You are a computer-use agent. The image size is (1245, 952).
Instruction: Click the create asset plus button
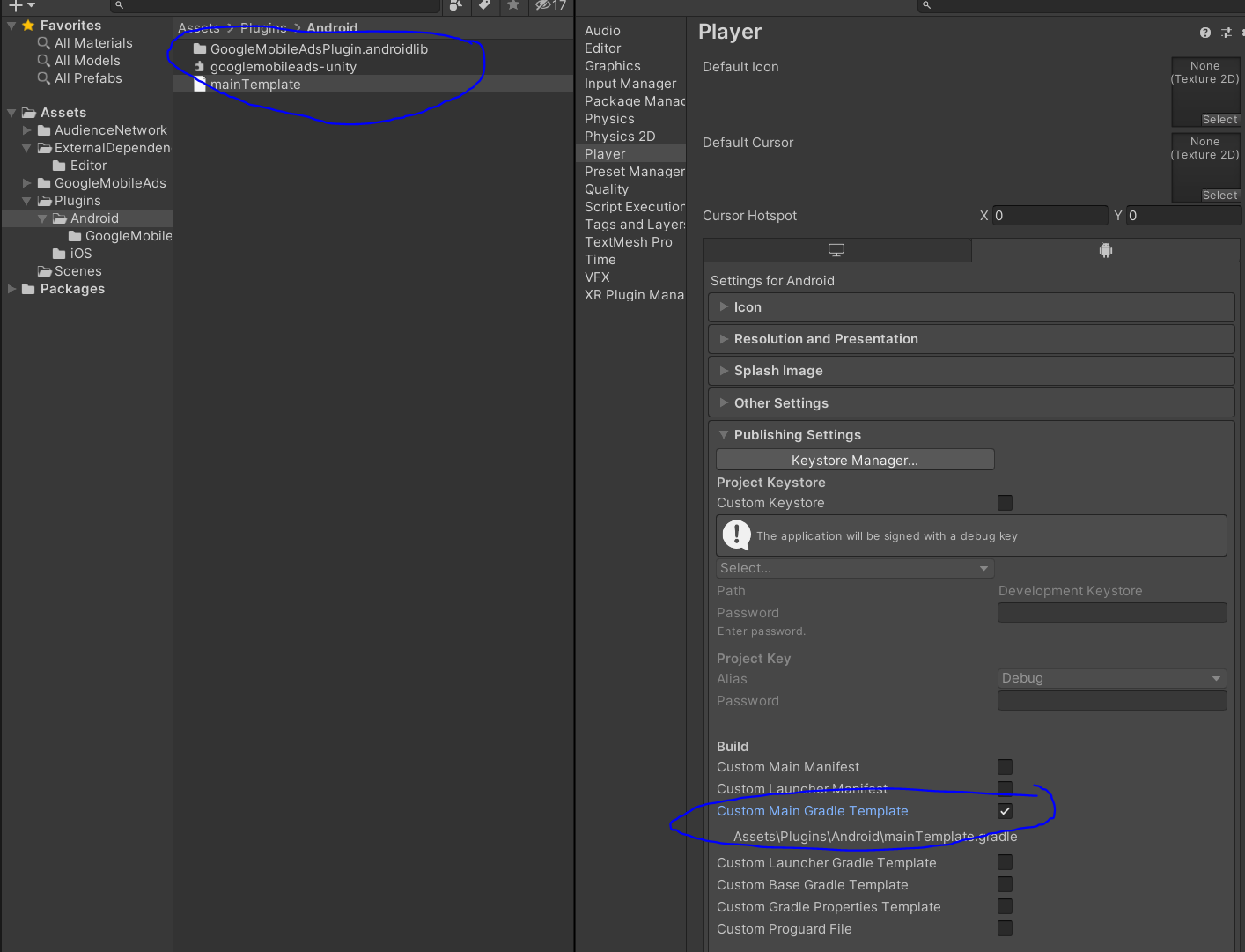21,5
